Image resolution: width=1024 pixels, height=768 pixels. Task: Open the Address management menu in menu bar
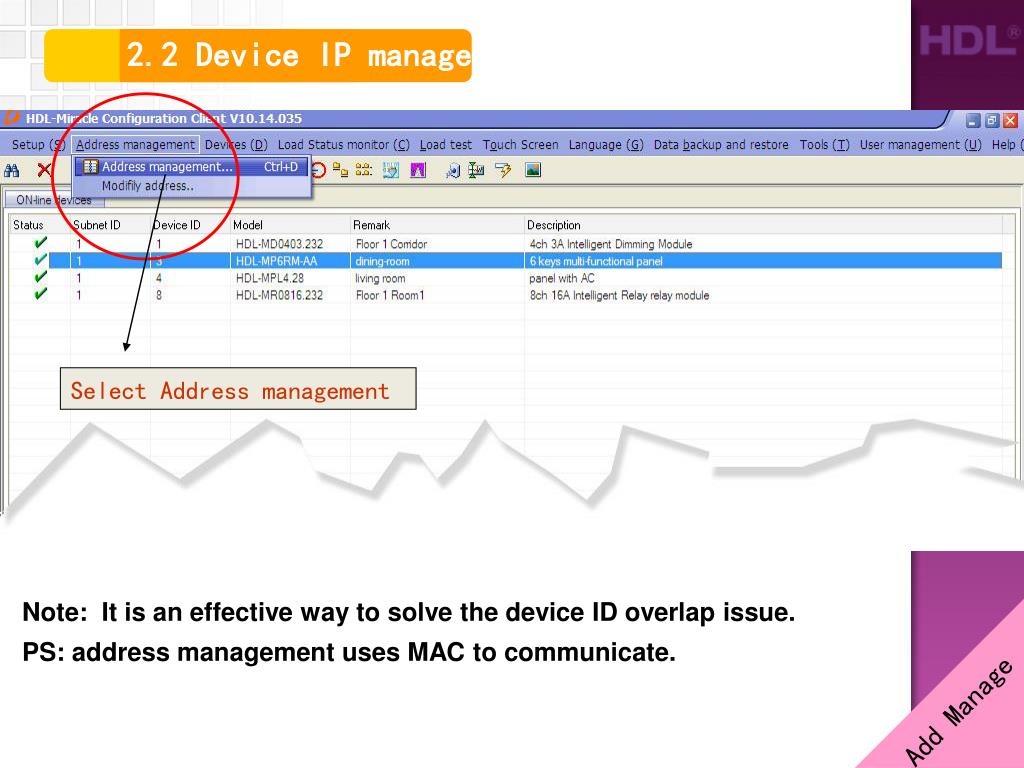click(135, 144)
